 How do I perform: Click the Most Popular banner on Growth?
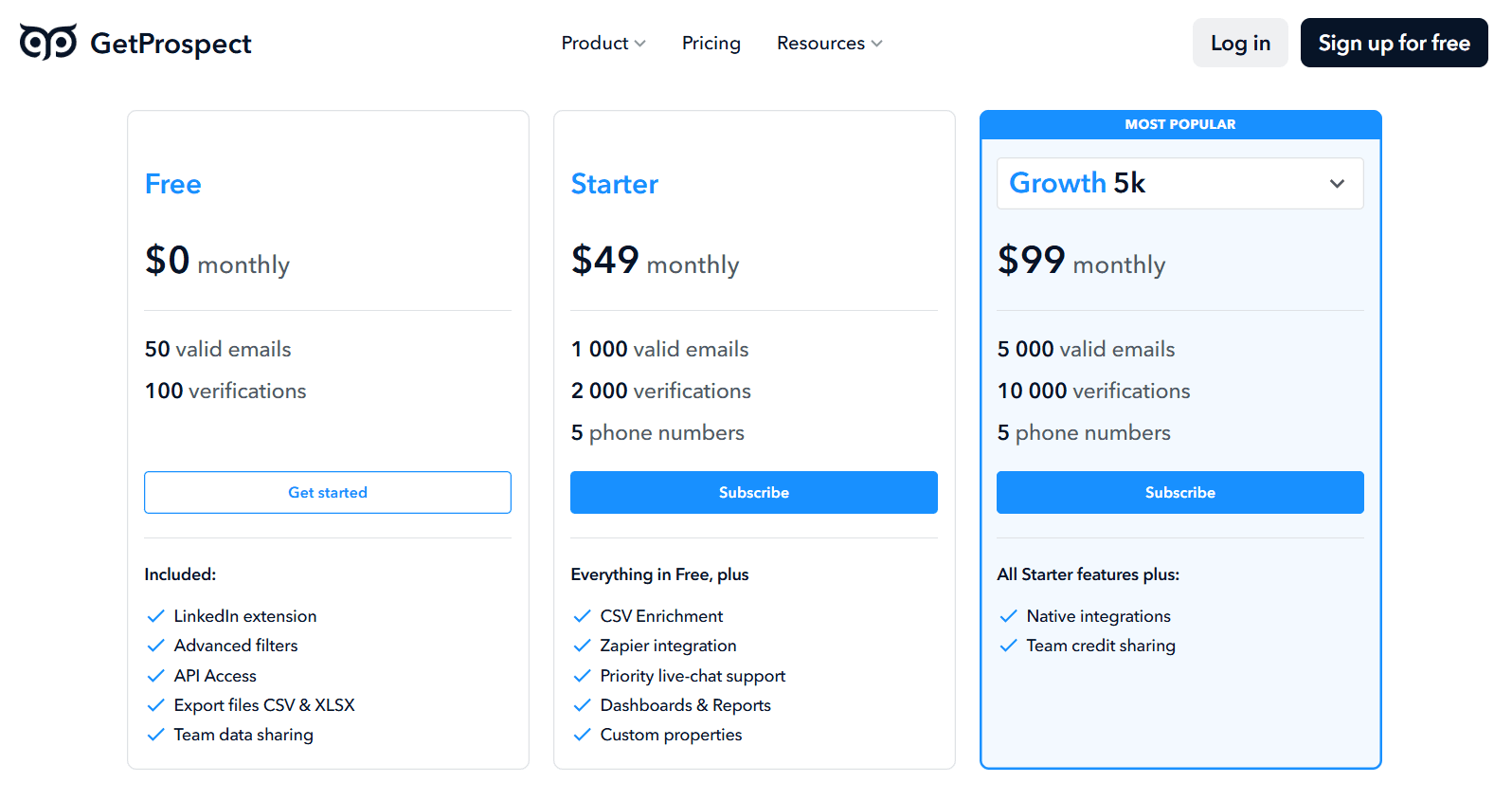coord(1179,124)
